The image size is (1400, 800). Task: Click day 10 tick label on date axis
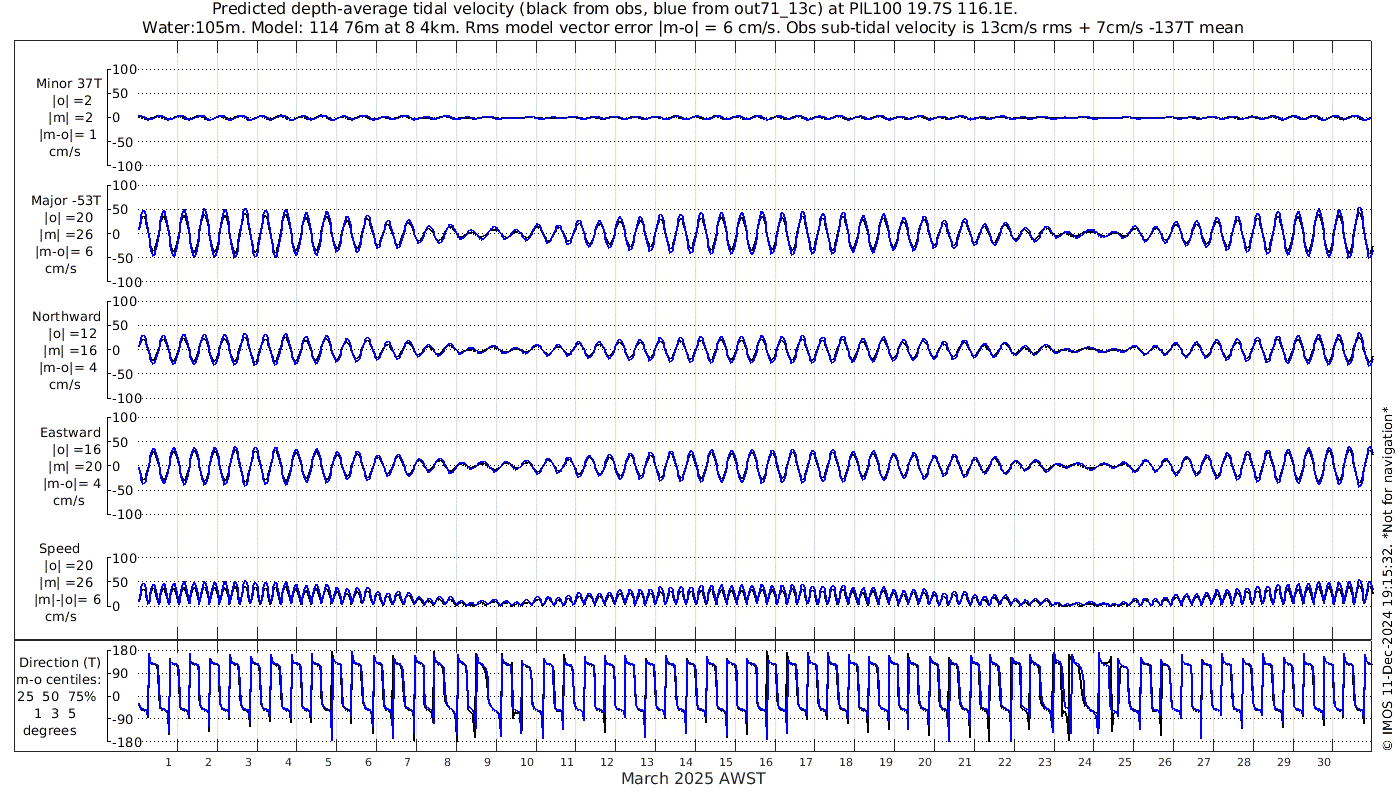(527, 762)
